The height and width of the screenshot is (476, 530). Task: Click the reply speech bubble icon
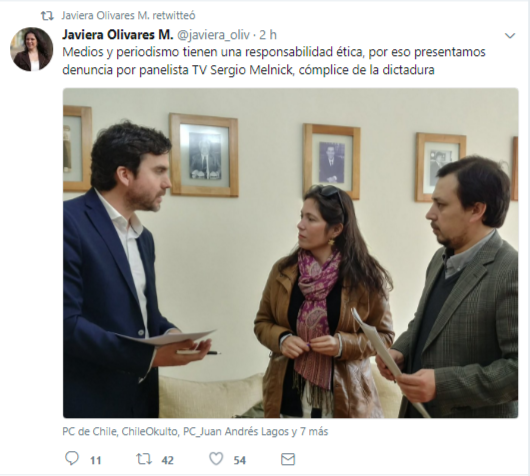click(72, 458)
